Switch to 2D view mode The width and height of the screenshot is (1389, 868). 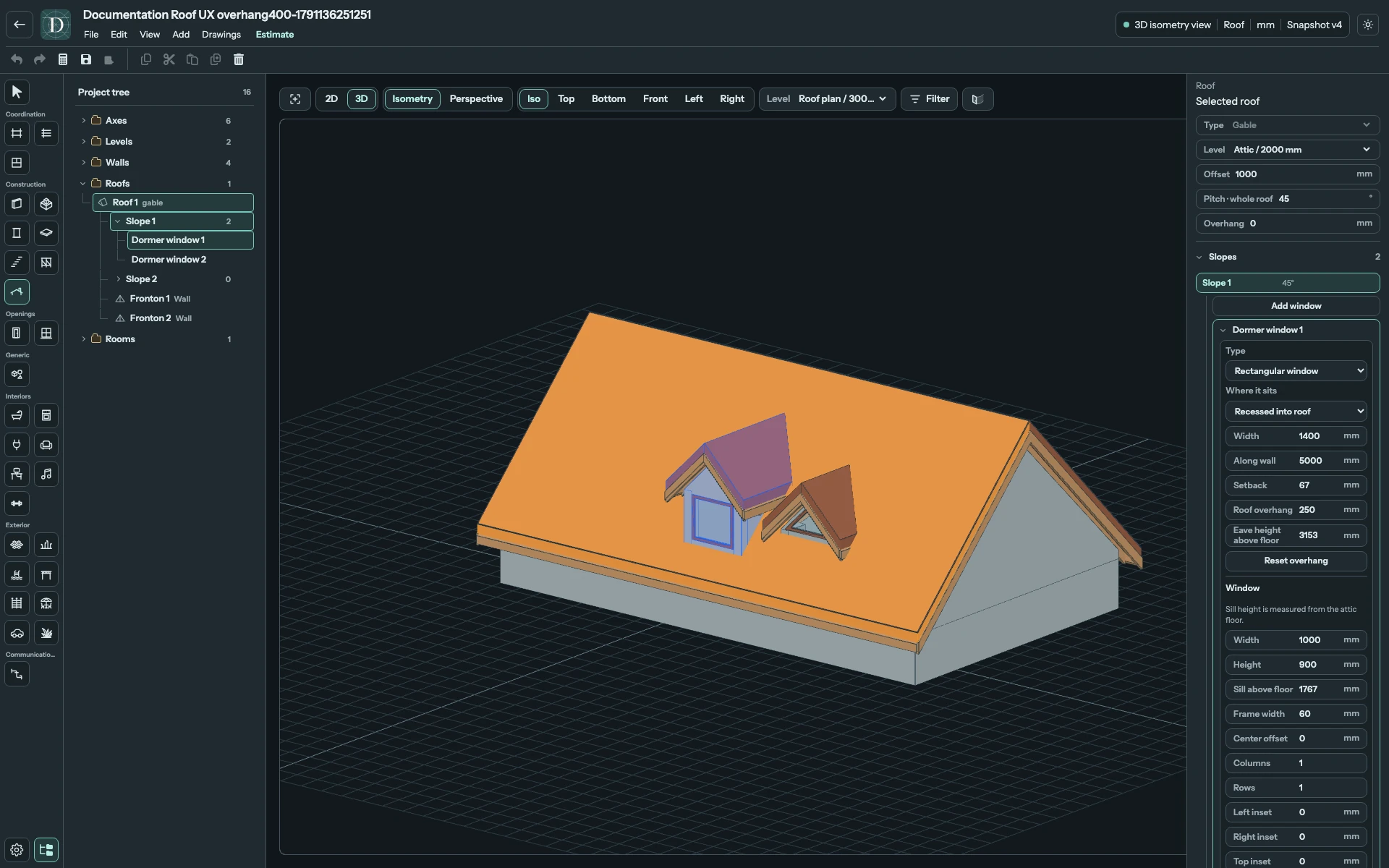coord(331,99)
